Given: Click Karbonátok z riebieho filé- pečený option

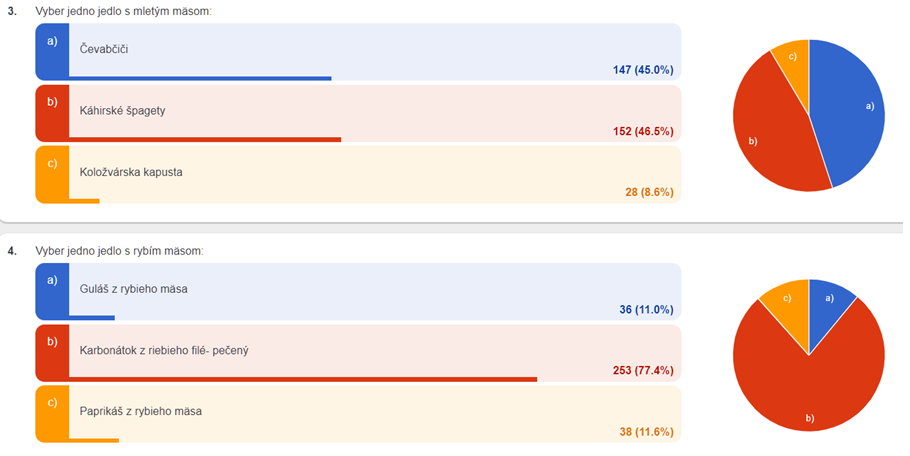Looking at the screenshot, I should click(x=358, y=353).
